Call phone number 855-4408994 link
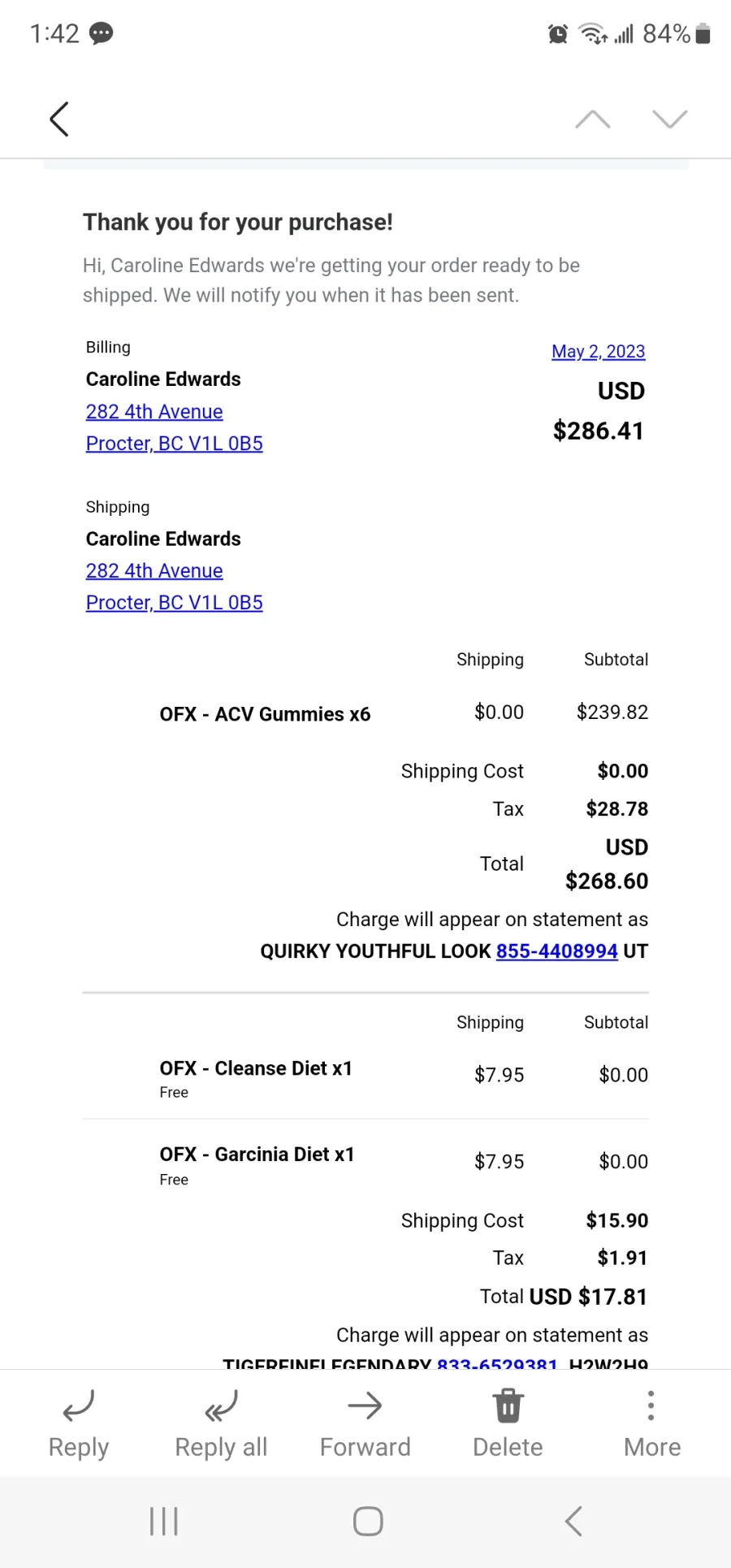This screenshot has width=731, height=1568. 557,951
